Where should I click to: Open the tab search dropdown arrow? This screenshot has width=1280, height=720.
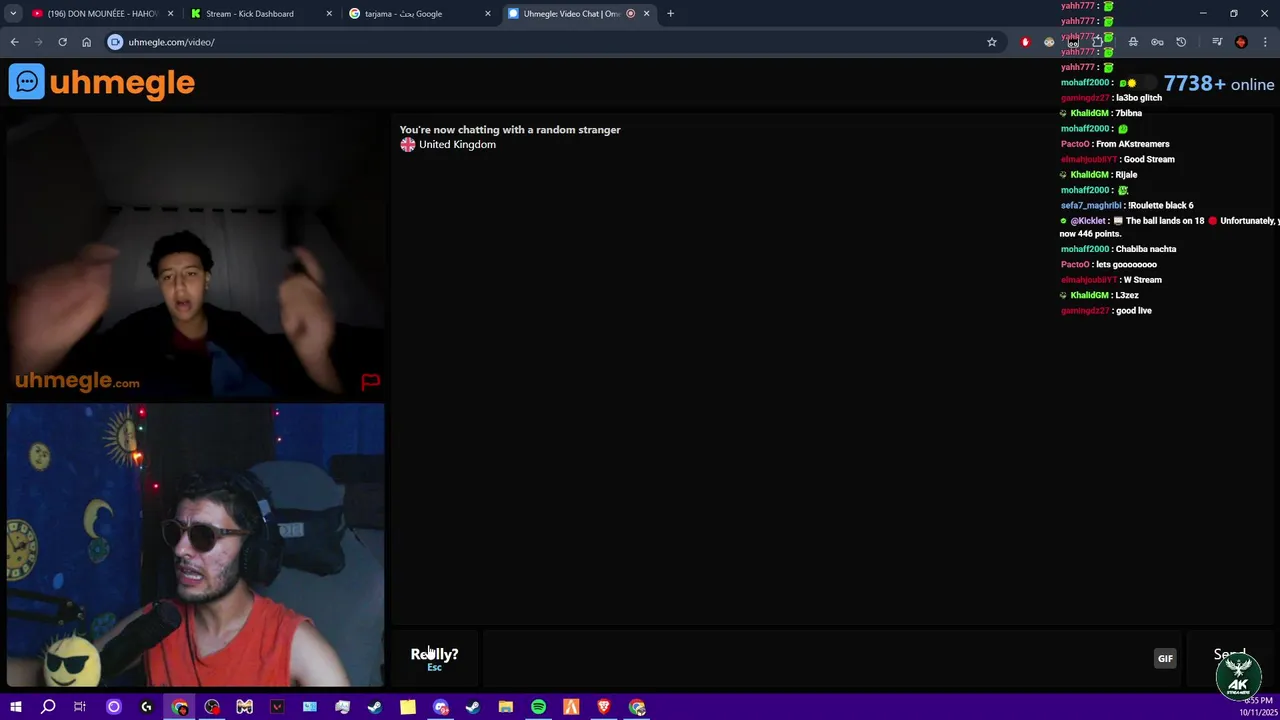[x=13, y=14]
